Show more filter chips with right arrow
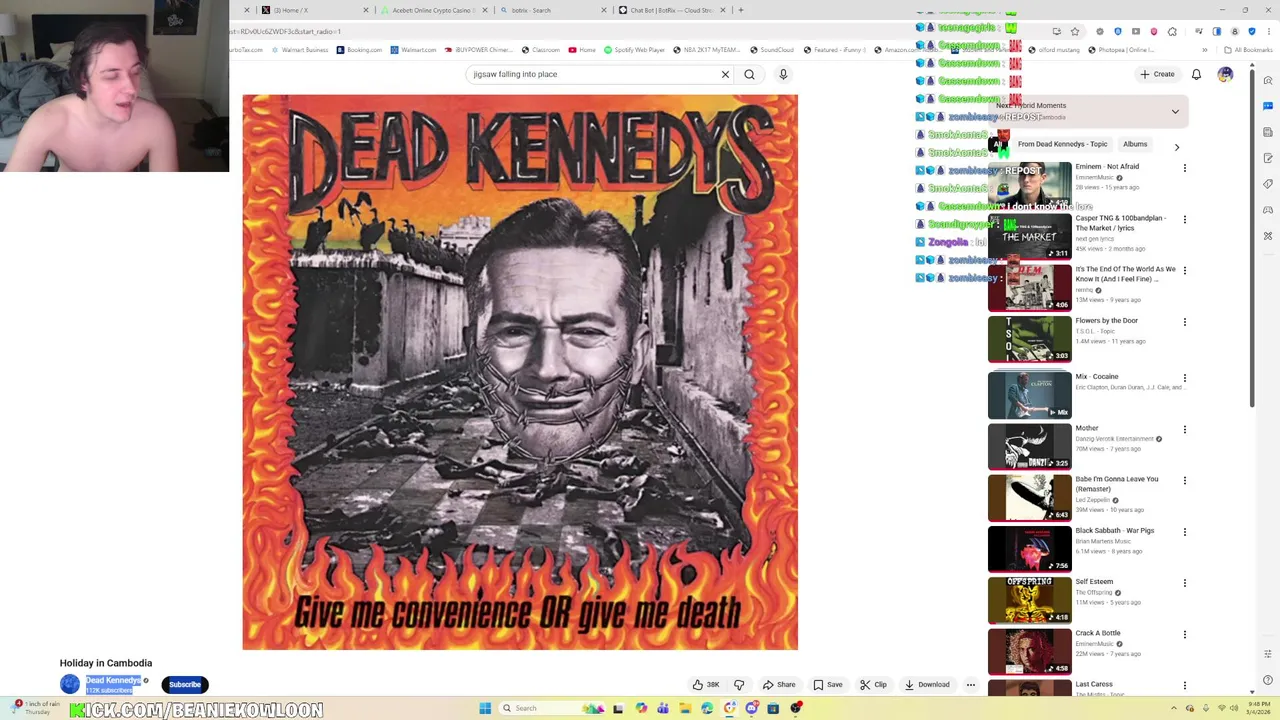Image resolution: width=1280 pixels, height=720 pixels. pyautogui.click(x=1176, y=147)
